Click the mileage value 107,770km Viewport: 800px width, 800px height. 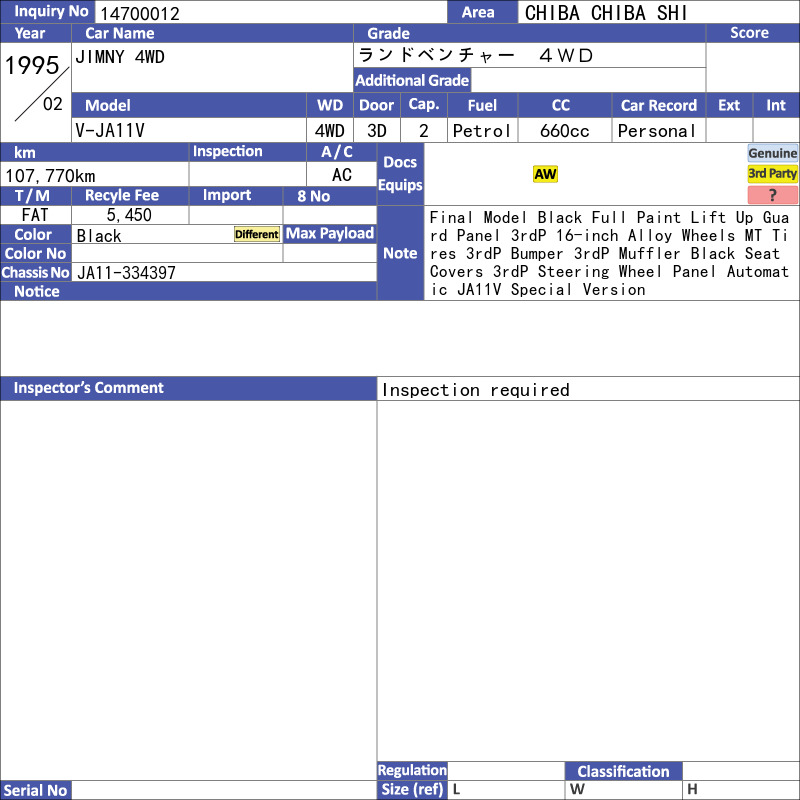pos(50,176)
